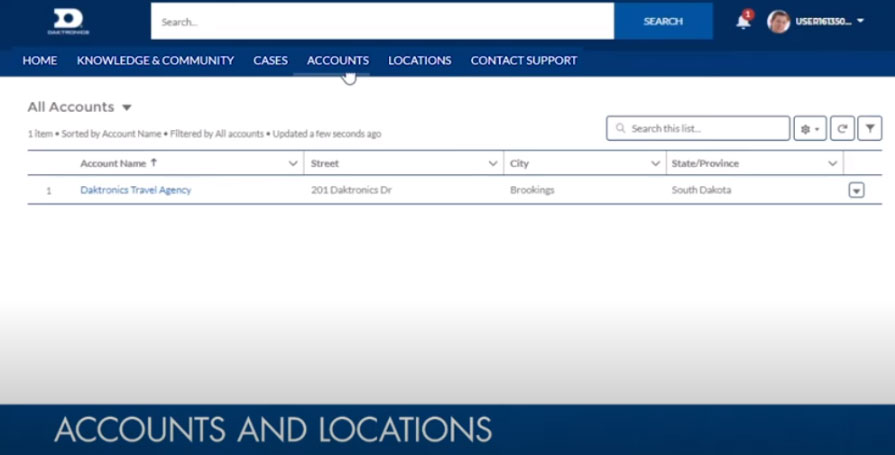Show filters with funnel icon

click(x=870, y=129)
